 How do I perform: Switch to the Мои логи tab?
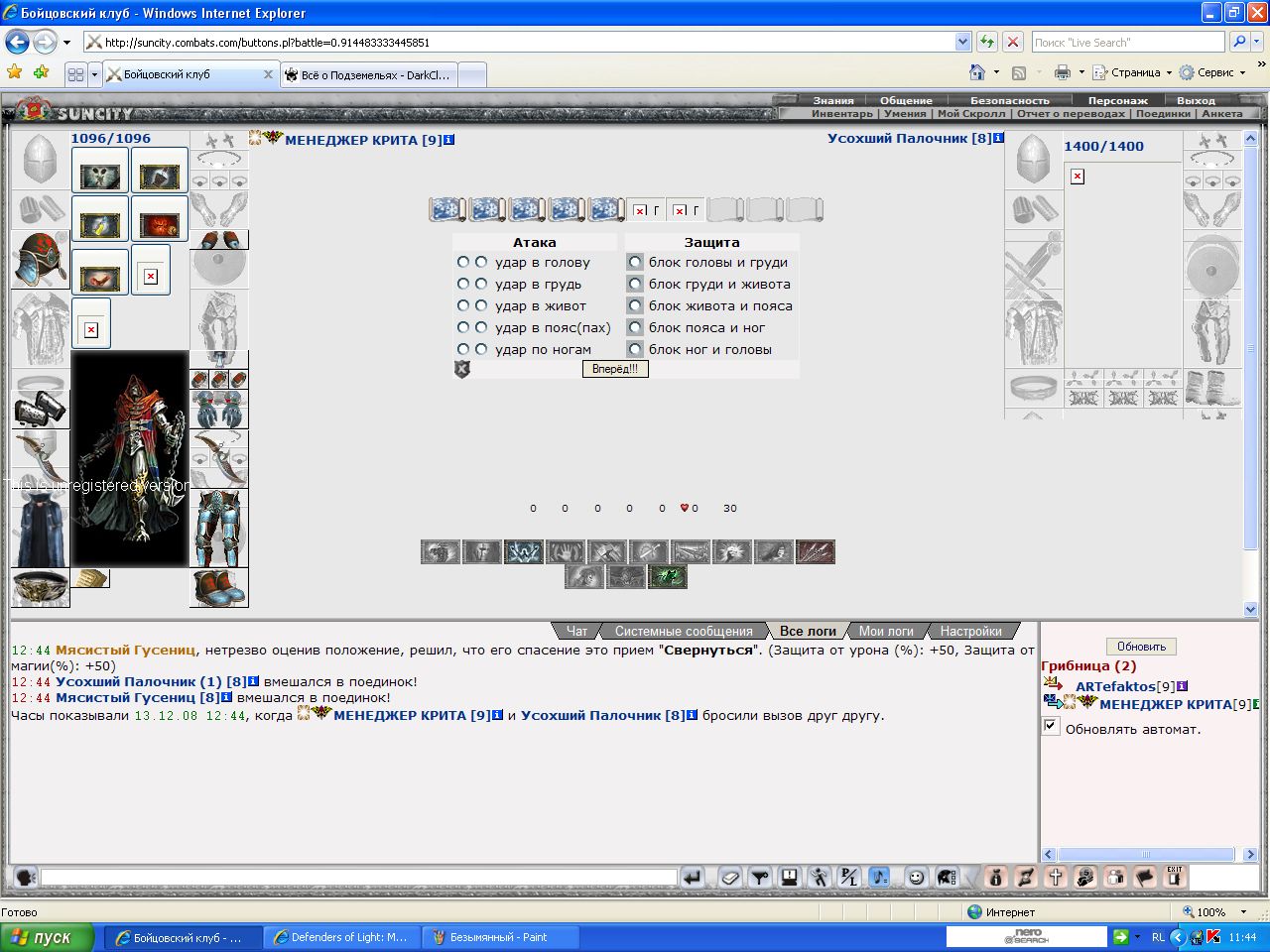pyautogui.click(x=886, y=631)
